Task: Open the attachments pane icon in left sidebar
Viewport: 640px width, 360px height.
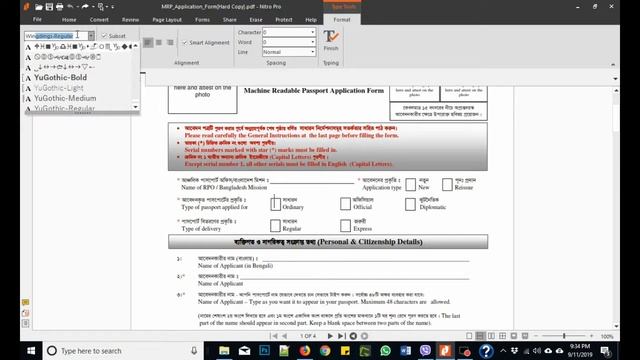Action: (x=25, y=313)
